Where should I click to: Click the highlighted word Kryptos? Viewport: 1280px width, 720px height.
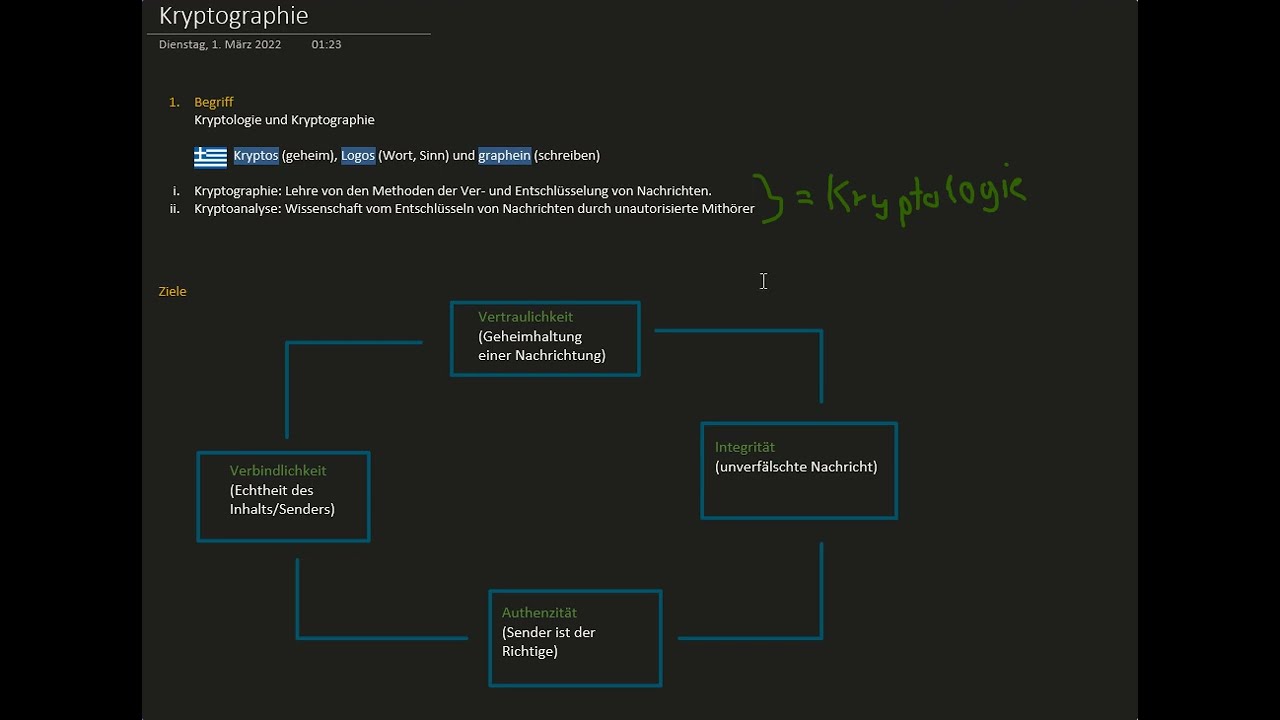[256, 156]
